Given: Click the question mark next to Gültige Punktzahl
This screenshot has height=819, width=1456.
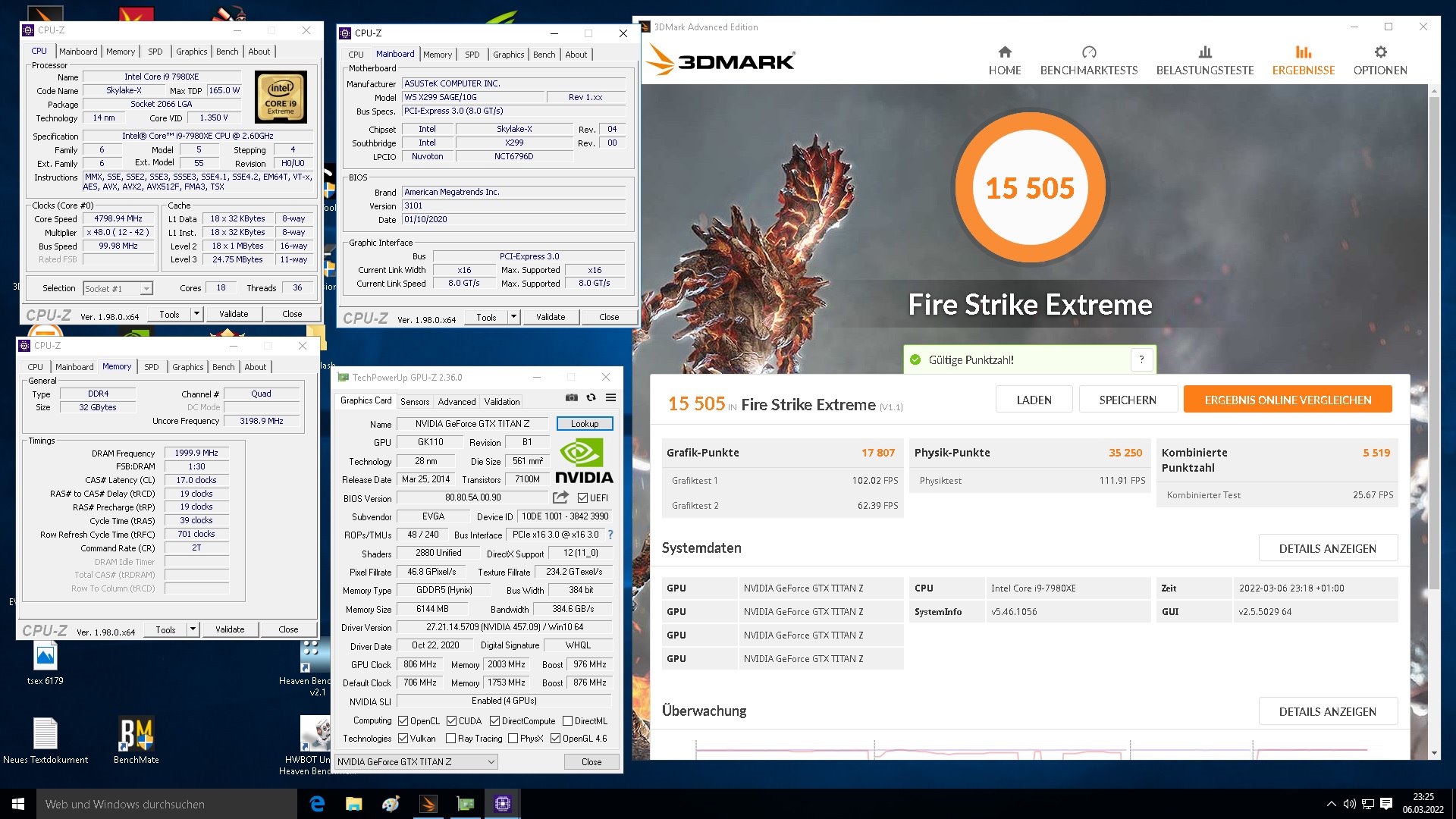Looking at the screenshot, I should point(1141,359).
